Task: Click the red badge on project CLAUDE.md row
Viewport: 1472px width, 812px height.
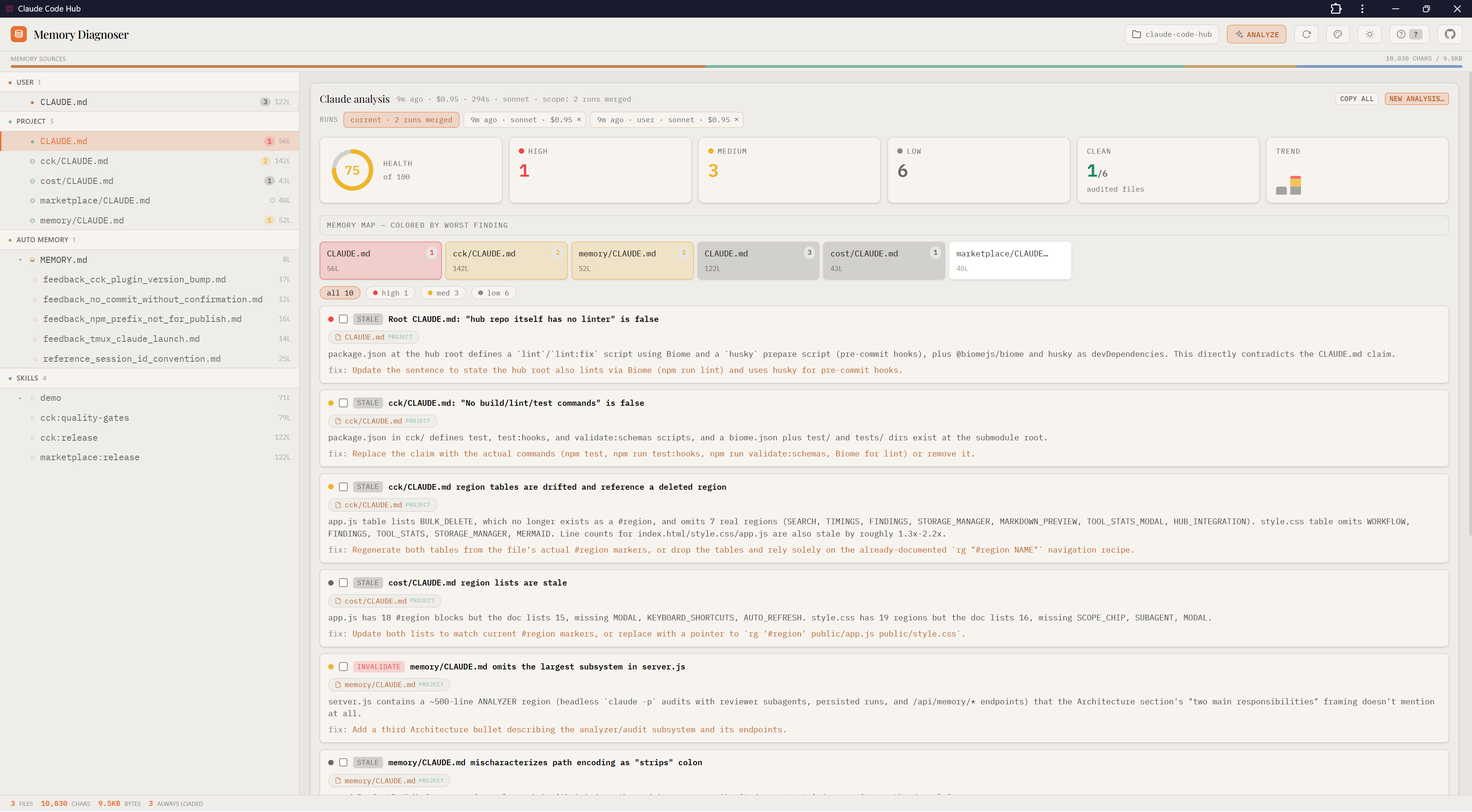Action: click(269, 141)
